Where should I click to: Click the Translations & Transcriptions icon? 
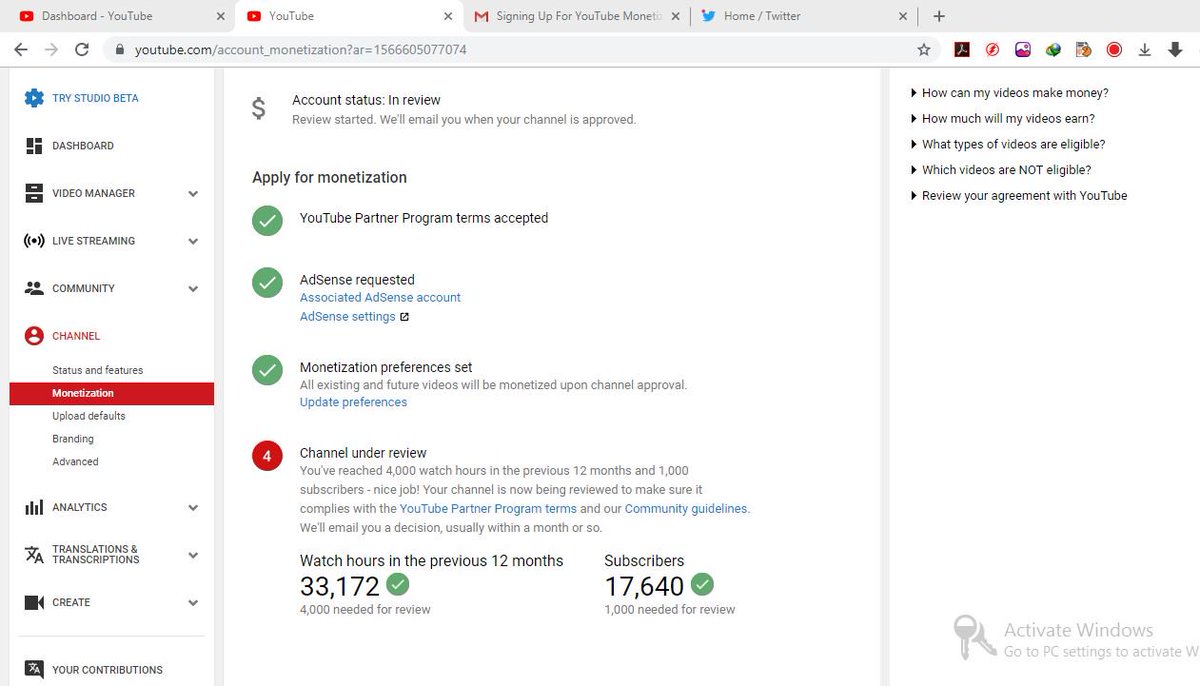click(x=34, y=554)
